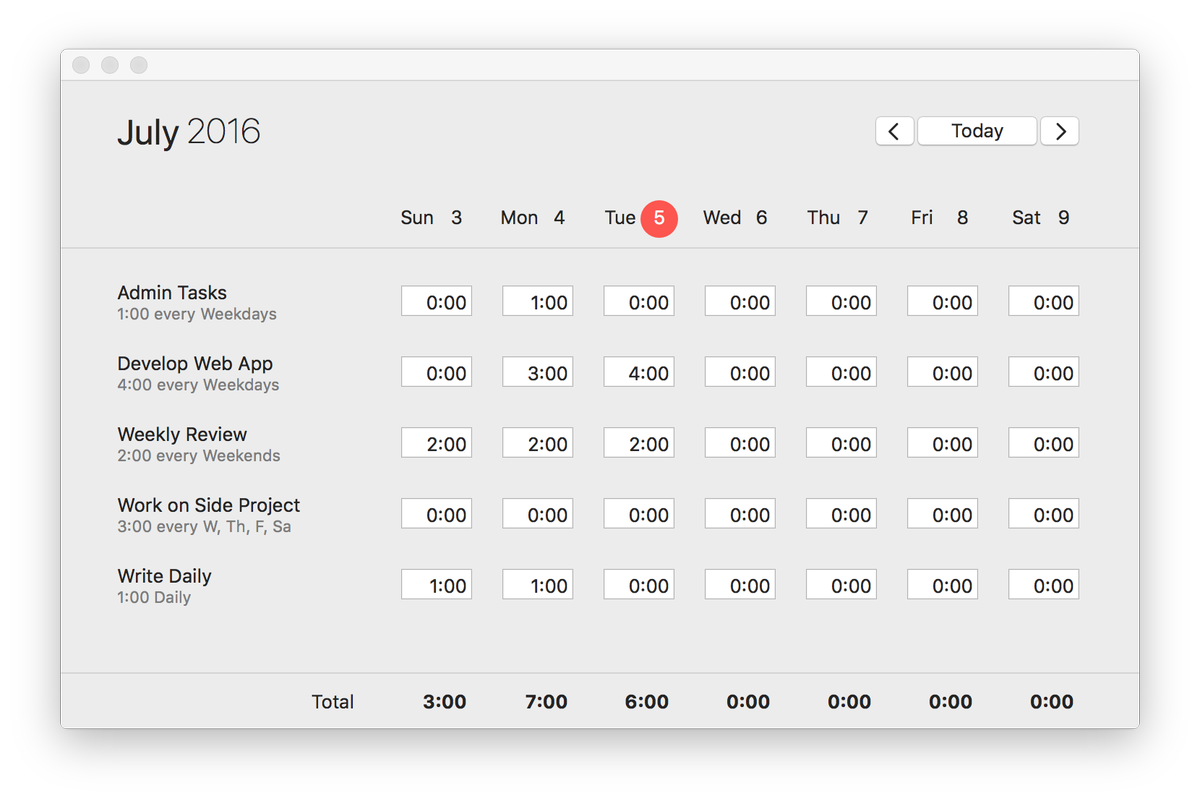Edit Write Daily Tuesday time
1200x801 pixels.
(639, 586)
